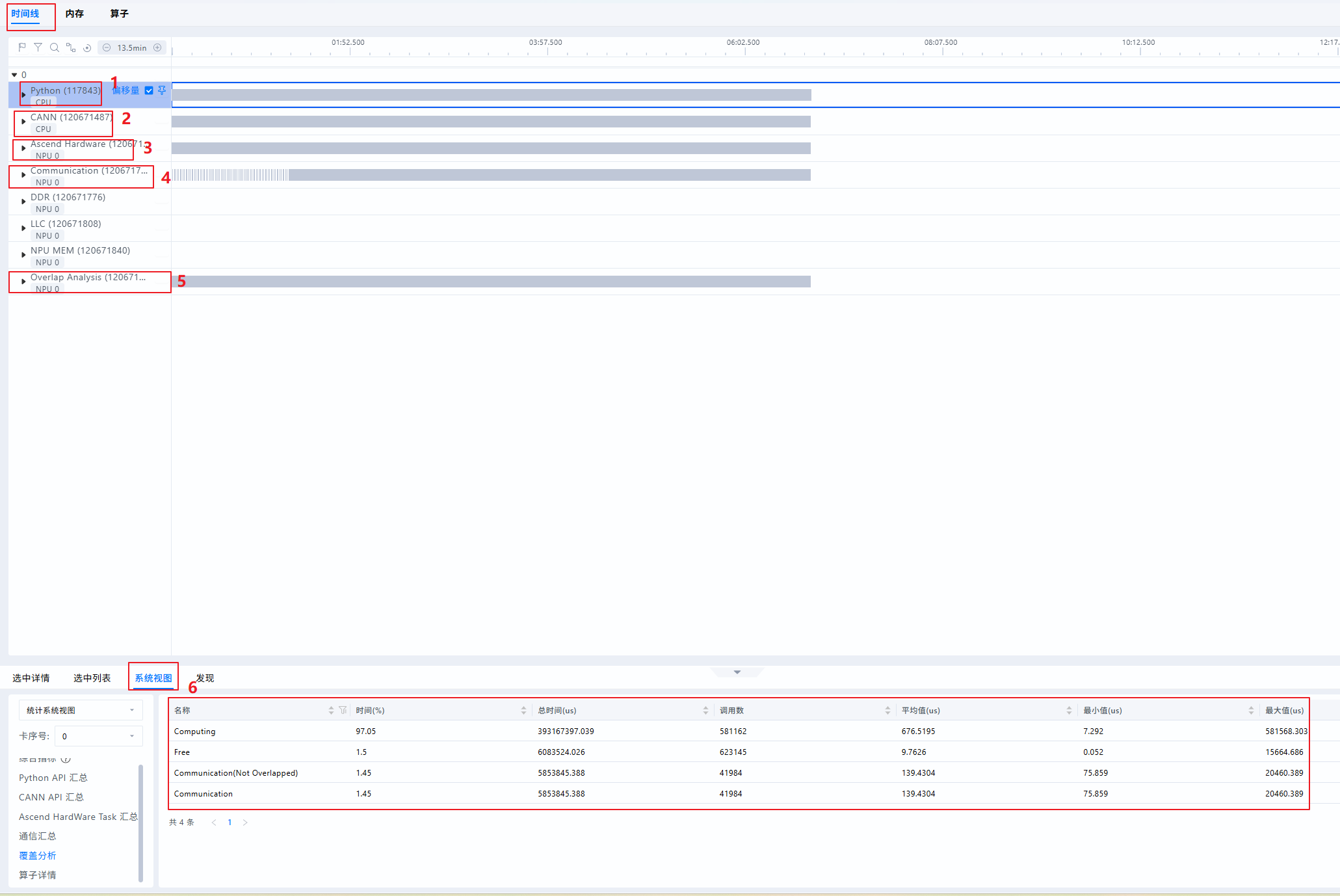Expand the CANN (120671487) lane
Screen dimensions: 1340x896
coord(23,122)
